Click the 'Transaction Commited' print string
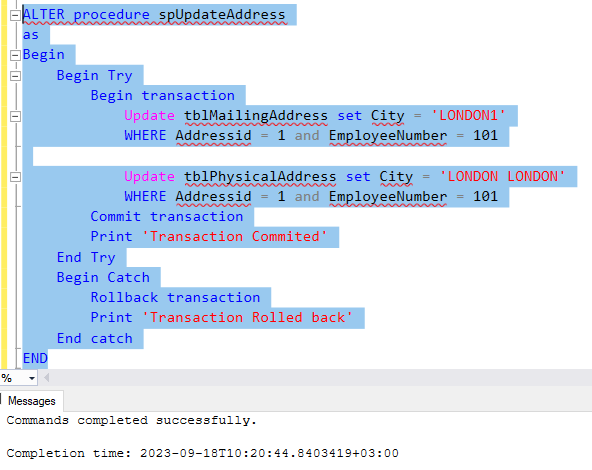Viewport: 592px width, 470px height. 234,237
